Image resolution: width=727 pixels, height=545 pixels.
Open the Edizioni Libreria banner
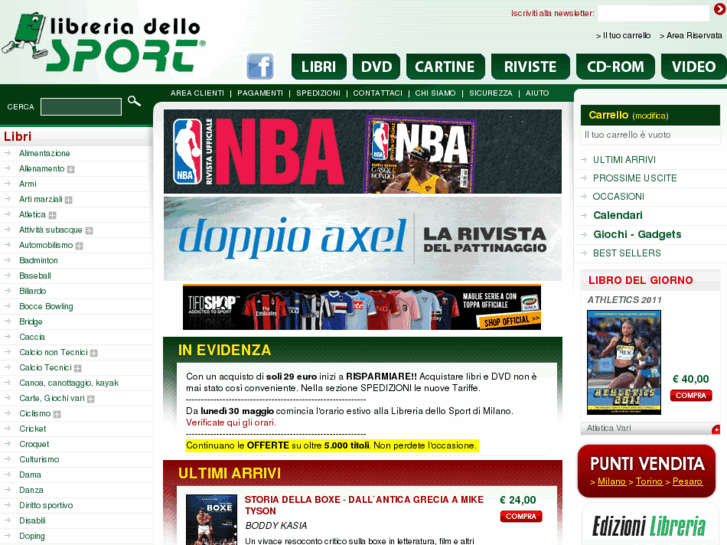(648, 524)
